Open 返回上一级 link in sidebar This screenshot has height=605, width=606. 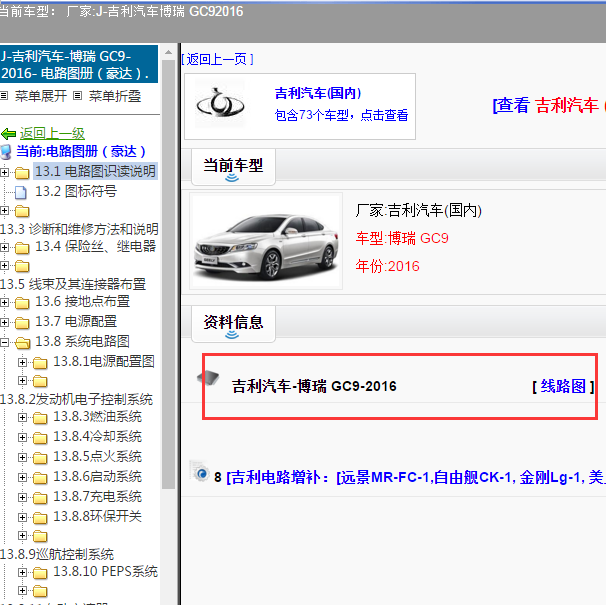(x=52, y=134)
